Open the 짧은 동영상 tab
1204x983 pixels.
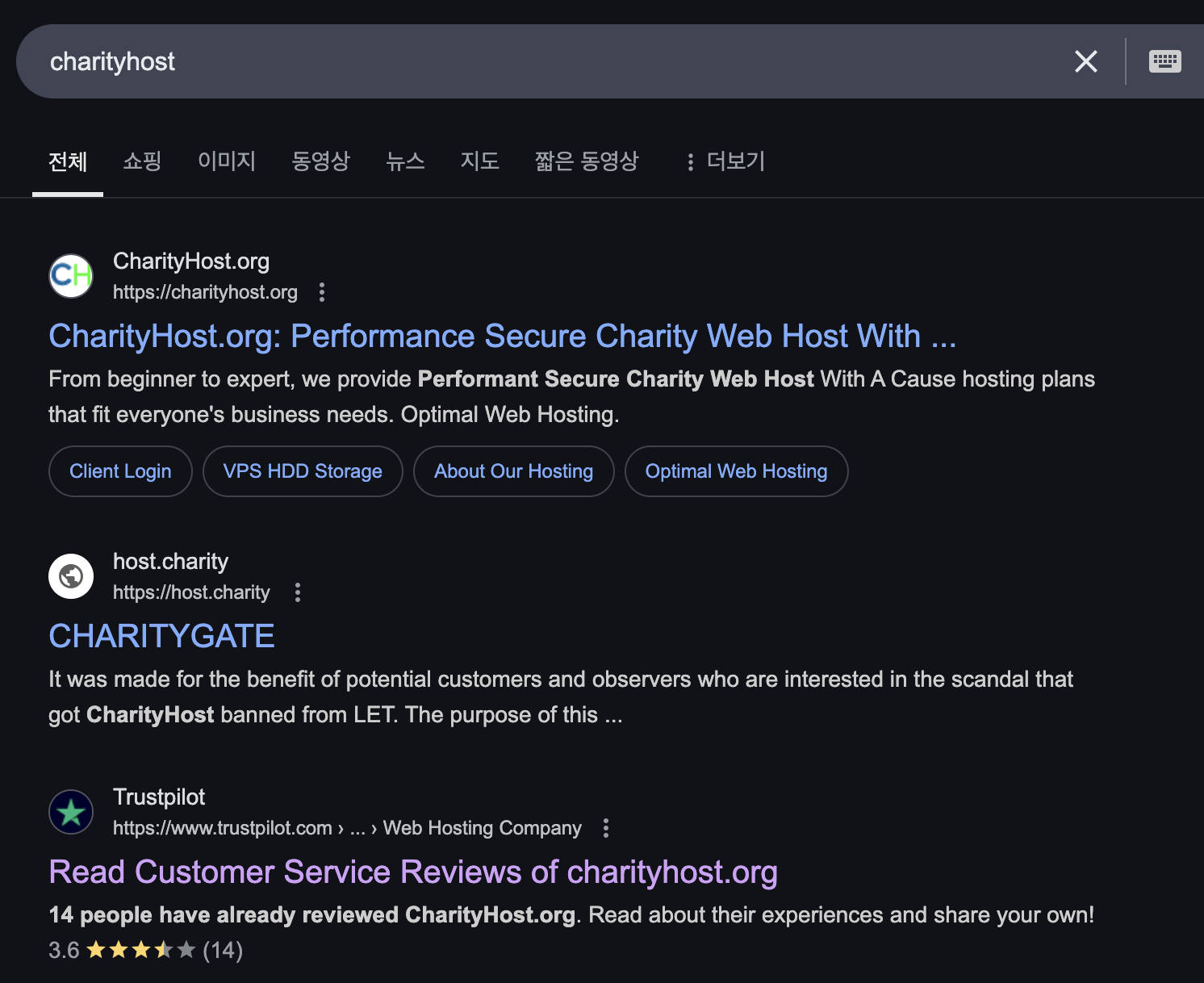(x=587, y=161)
